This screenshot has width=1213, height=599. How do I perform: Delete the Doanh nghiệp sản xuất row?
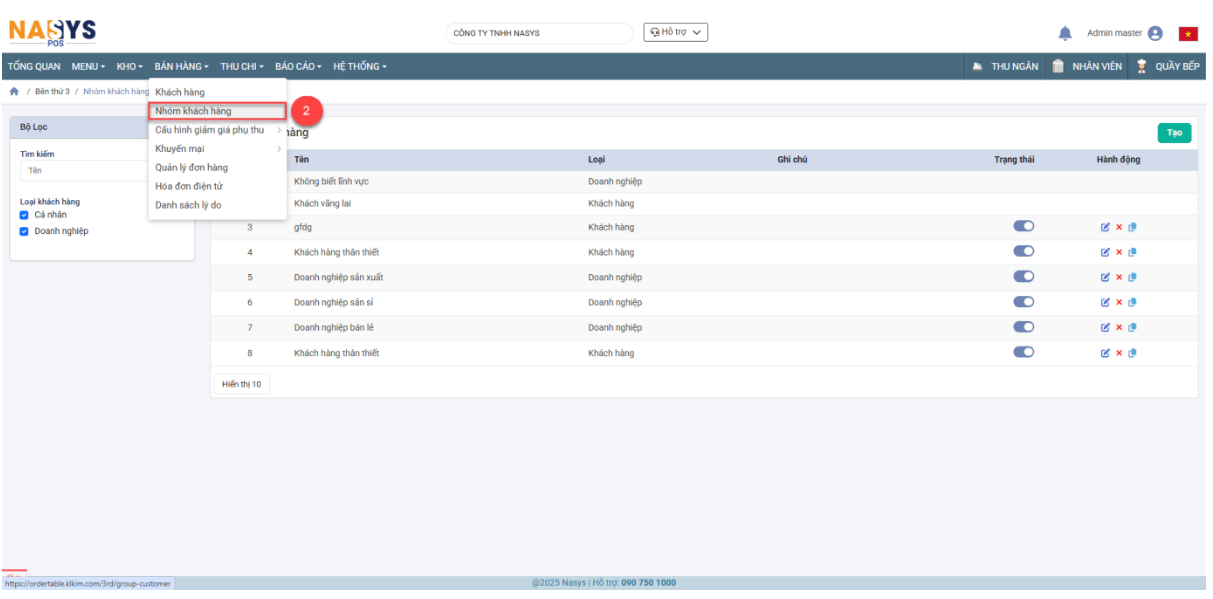(x=1119, y=277)
